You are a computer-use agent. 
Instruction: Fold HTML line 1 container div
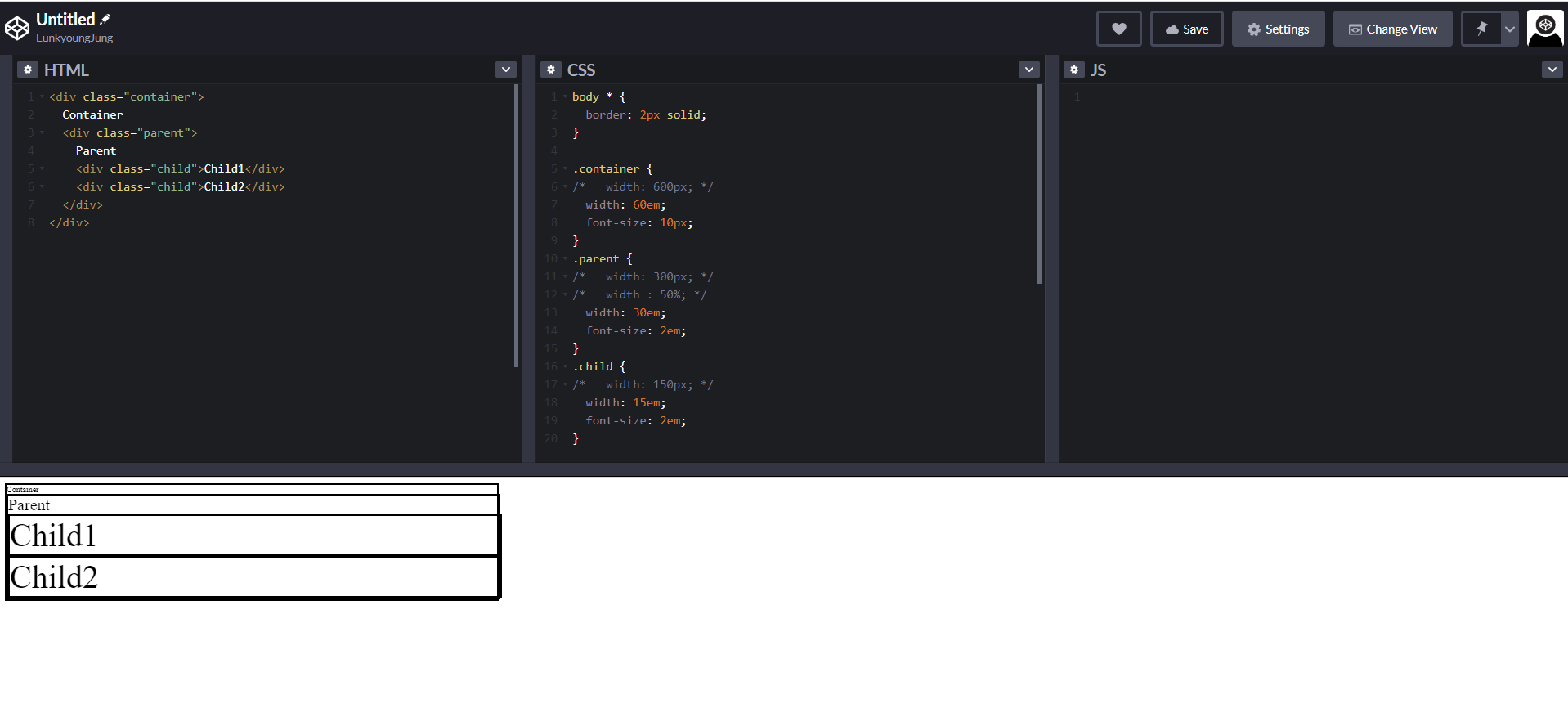[x=42, y=96]
